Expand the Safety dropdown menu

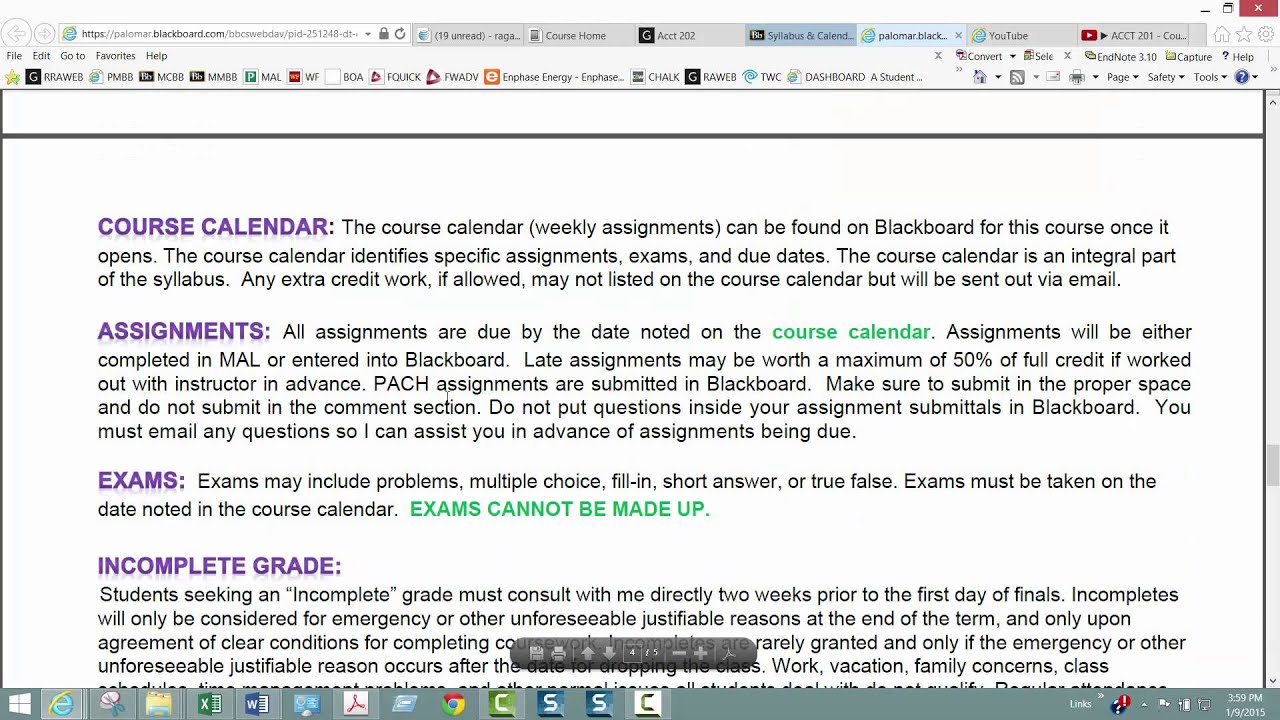point(1165,77)
